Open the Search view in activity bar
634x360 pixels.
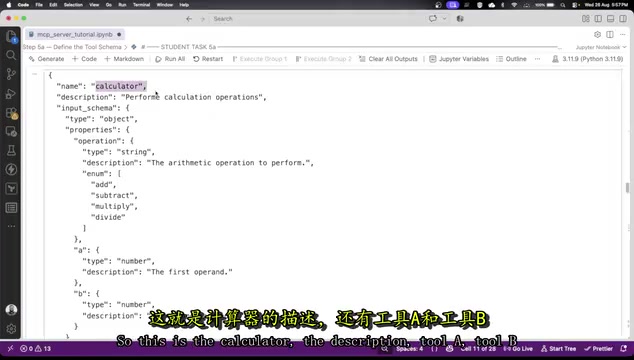click(11, 55)
